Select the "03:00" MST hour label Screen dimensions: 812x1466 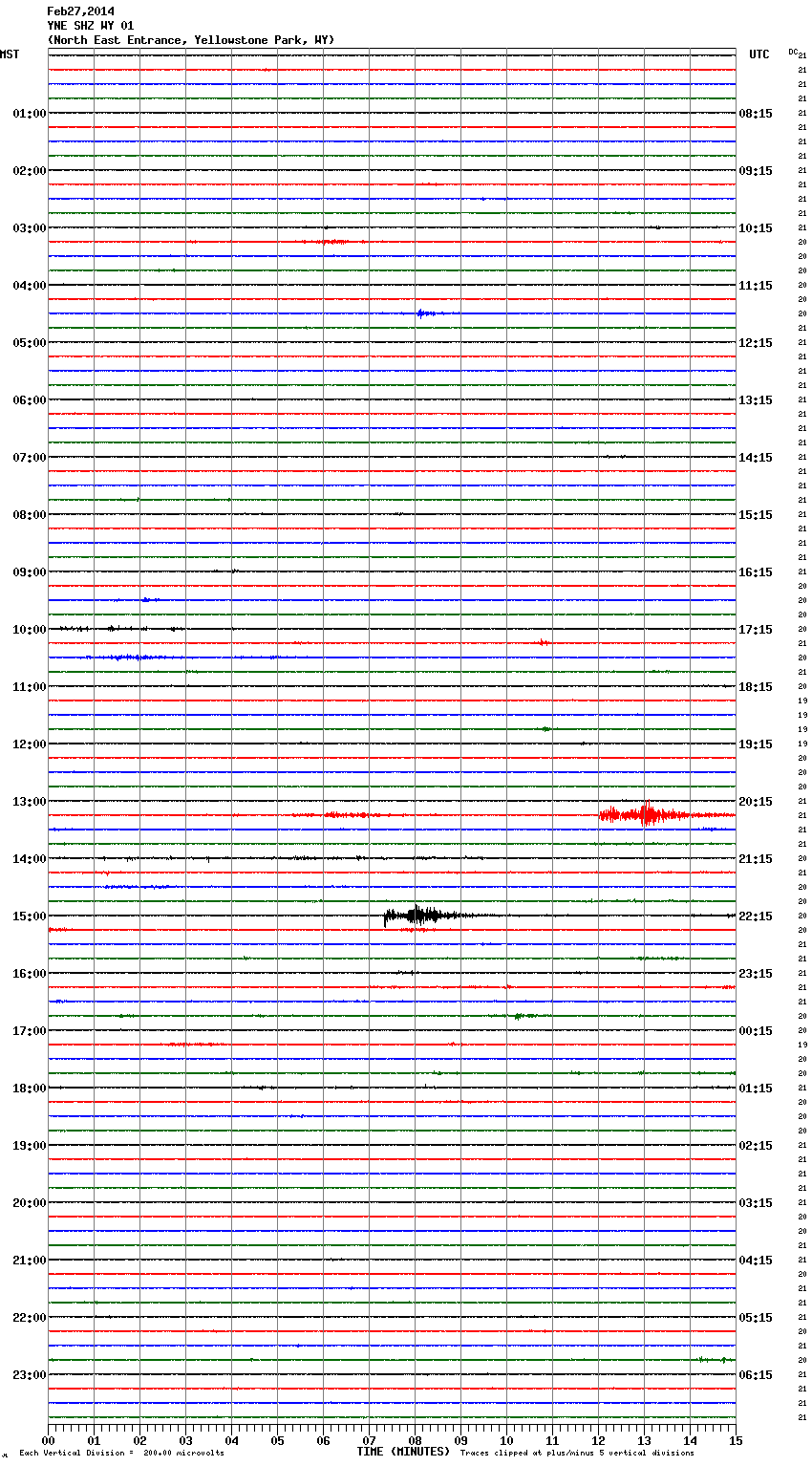tap(30, 228)
